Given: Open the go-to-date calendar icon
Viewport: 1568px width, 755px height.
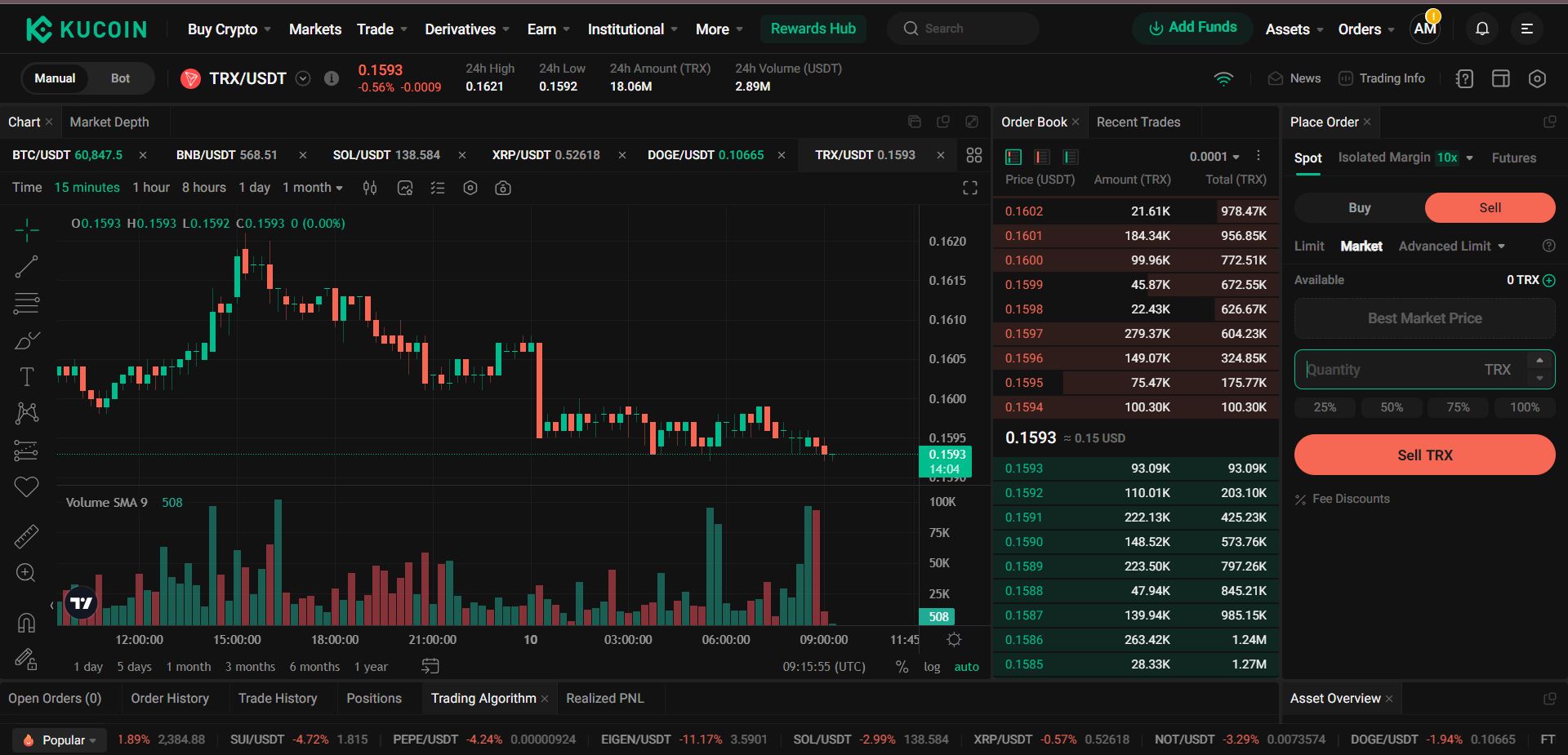Looking at the screenshot, I should [430, 666].
